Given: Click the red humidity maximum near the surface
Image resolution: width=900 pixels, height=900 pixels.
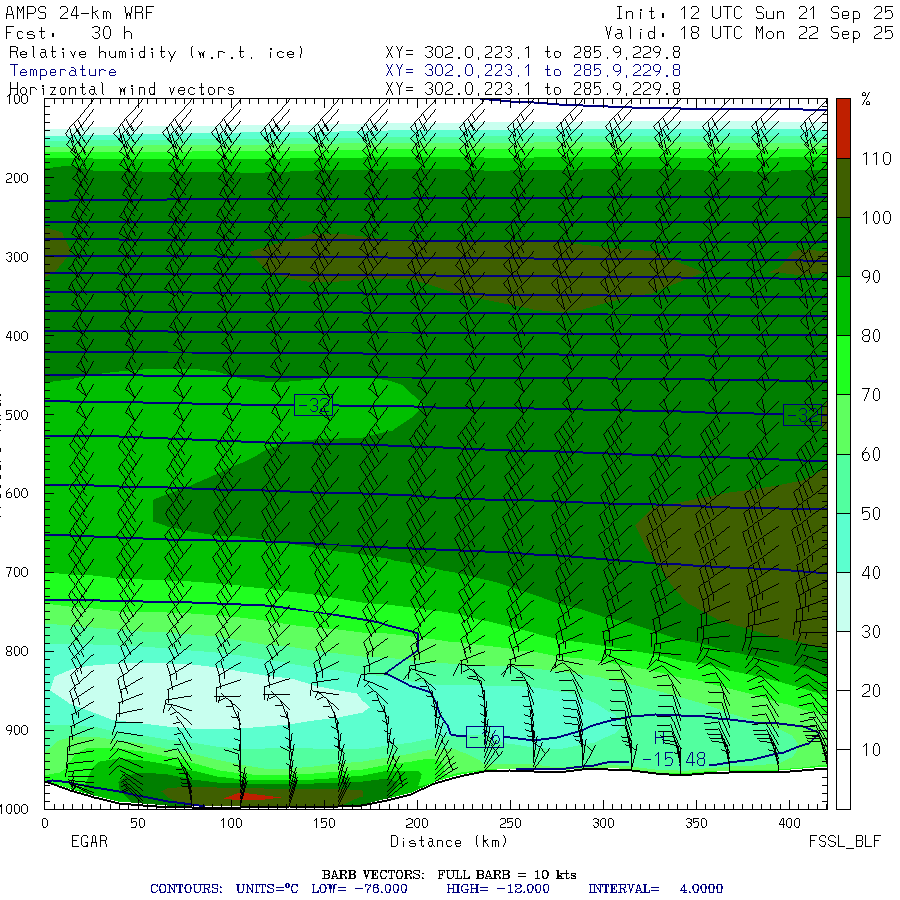Looking at the screenshot, I should click(x=244, y=796).
